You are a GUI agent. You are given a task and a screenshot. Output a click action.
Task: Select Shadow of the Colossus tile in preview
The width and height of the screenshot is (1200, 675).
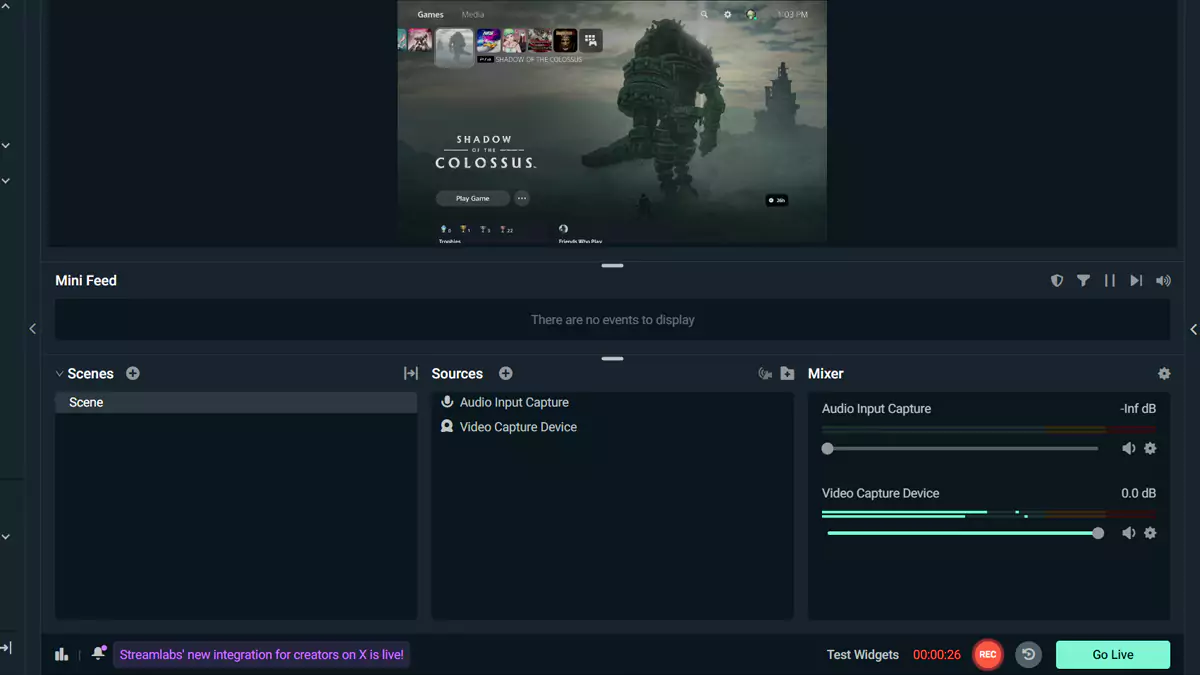454,47
